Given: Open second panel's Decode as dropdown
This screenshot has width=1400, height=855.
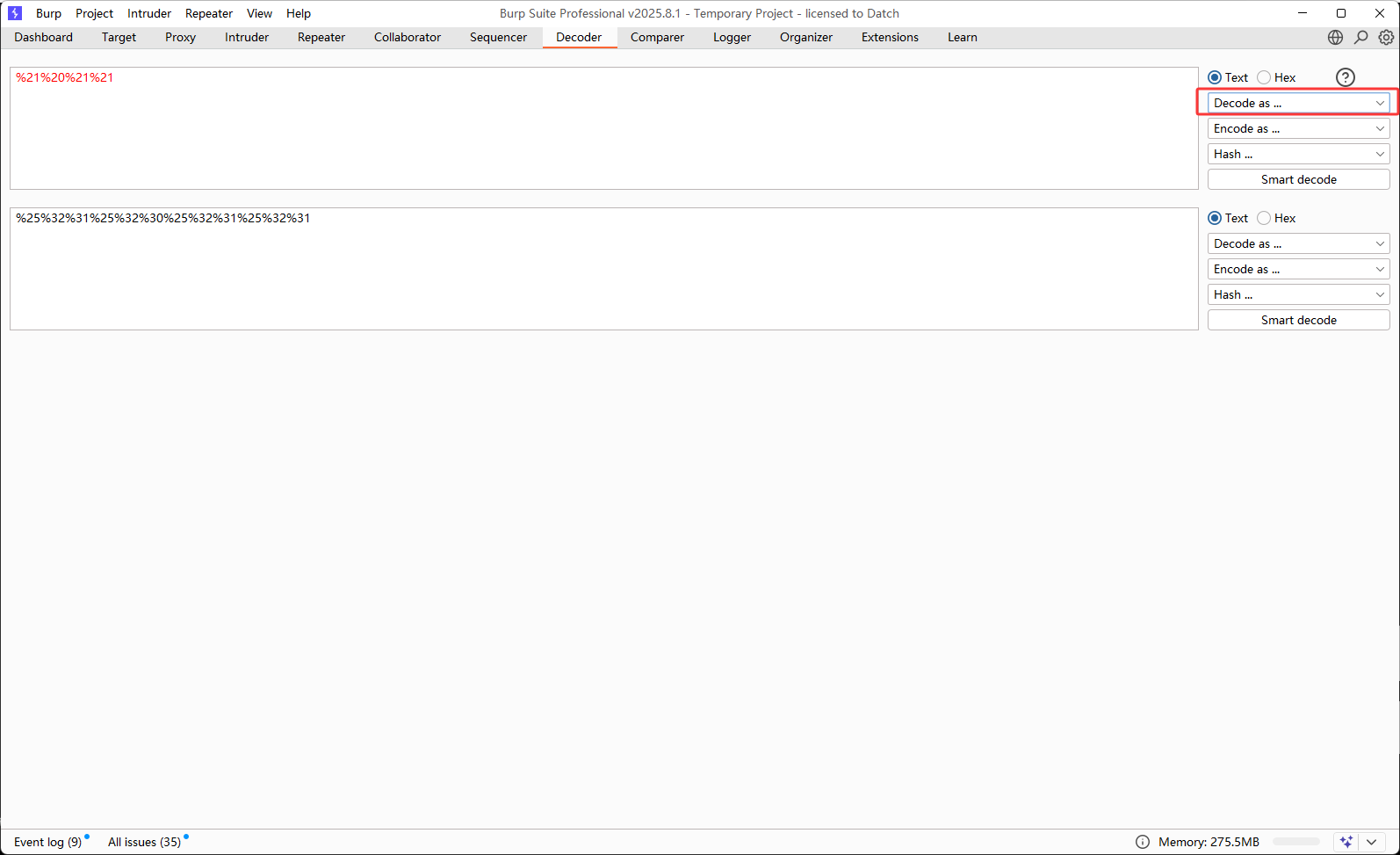Looking at the screenshot, I should click(x=1298, y=243).
